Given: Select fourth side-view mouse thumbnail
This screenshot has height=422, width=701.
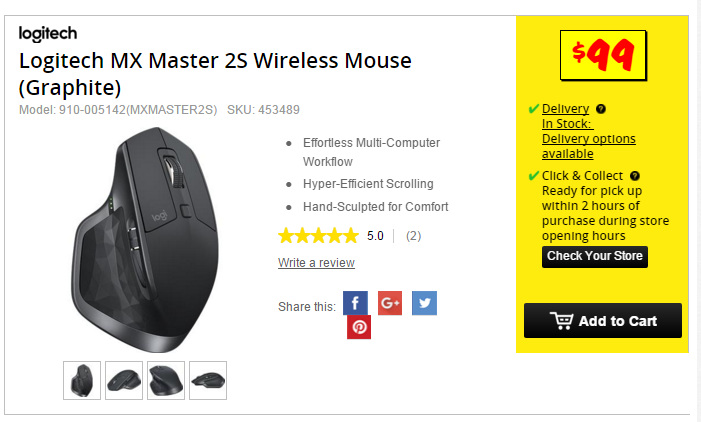Looking at the screenshot, I should click(208, 380).
